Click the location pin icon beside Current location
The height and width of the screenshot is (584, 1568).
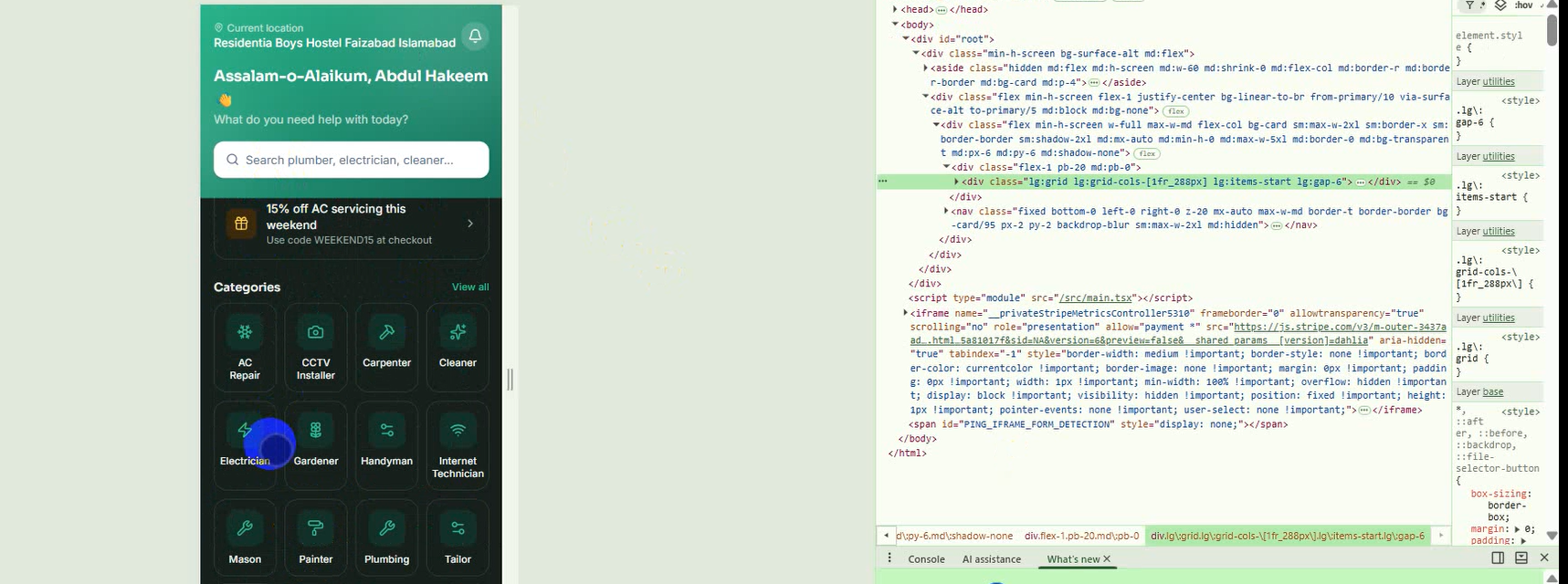point(219,27)
